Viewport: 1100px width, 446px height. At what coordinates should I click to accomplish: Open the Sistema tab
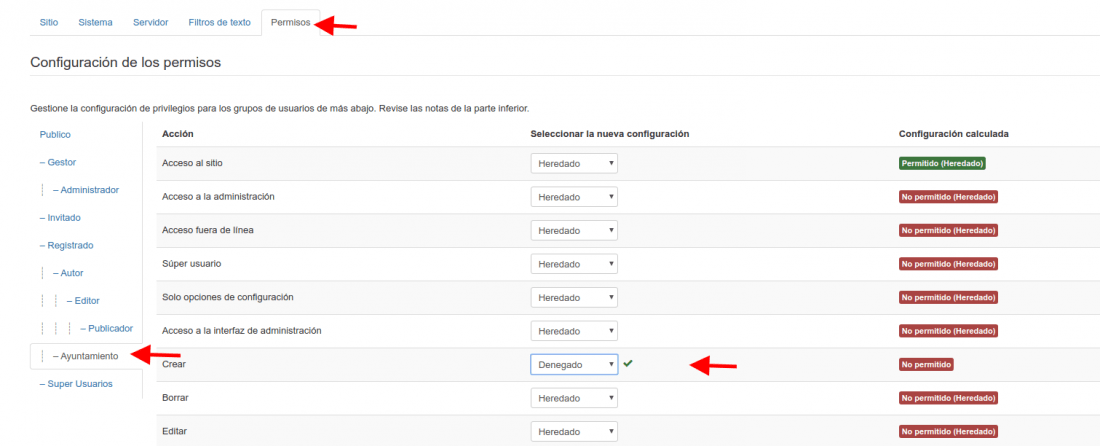(95, 22)
